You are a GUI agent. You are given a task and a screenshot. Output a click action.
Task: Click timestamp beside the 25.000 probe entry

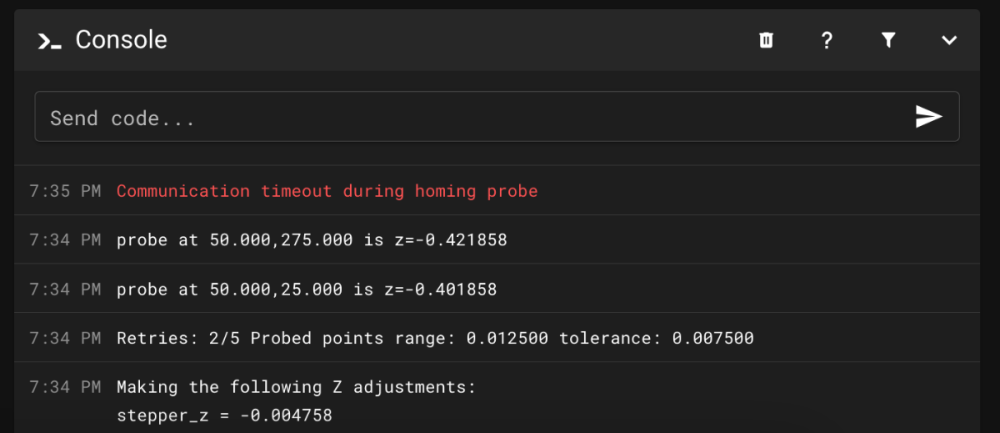[x=65, y=290]
